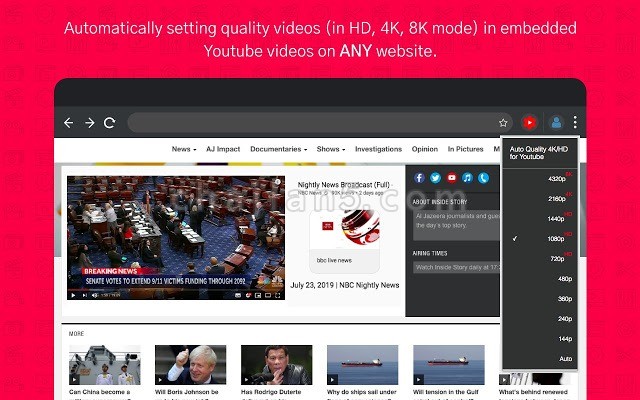Select 240p quality
The width and height of the screenshot is (640, 400).
point(540,319)
